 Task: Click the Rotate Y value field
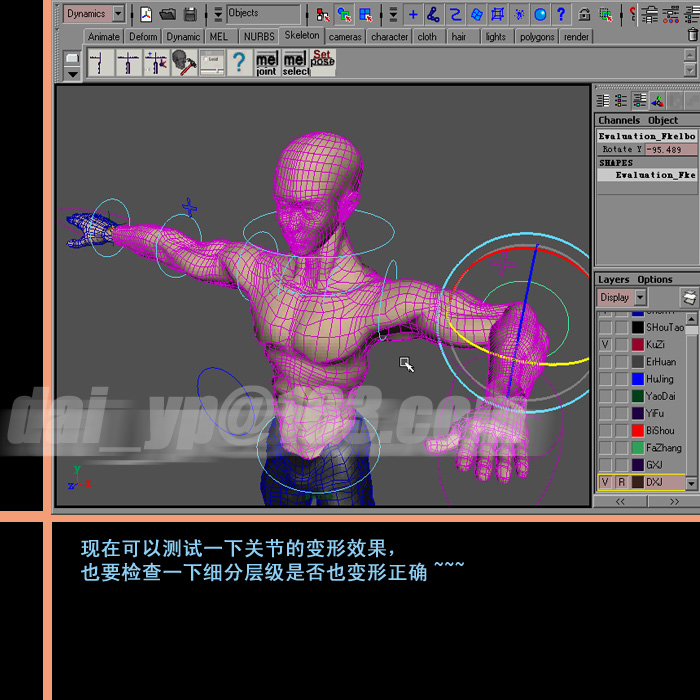tap(671, 150)
